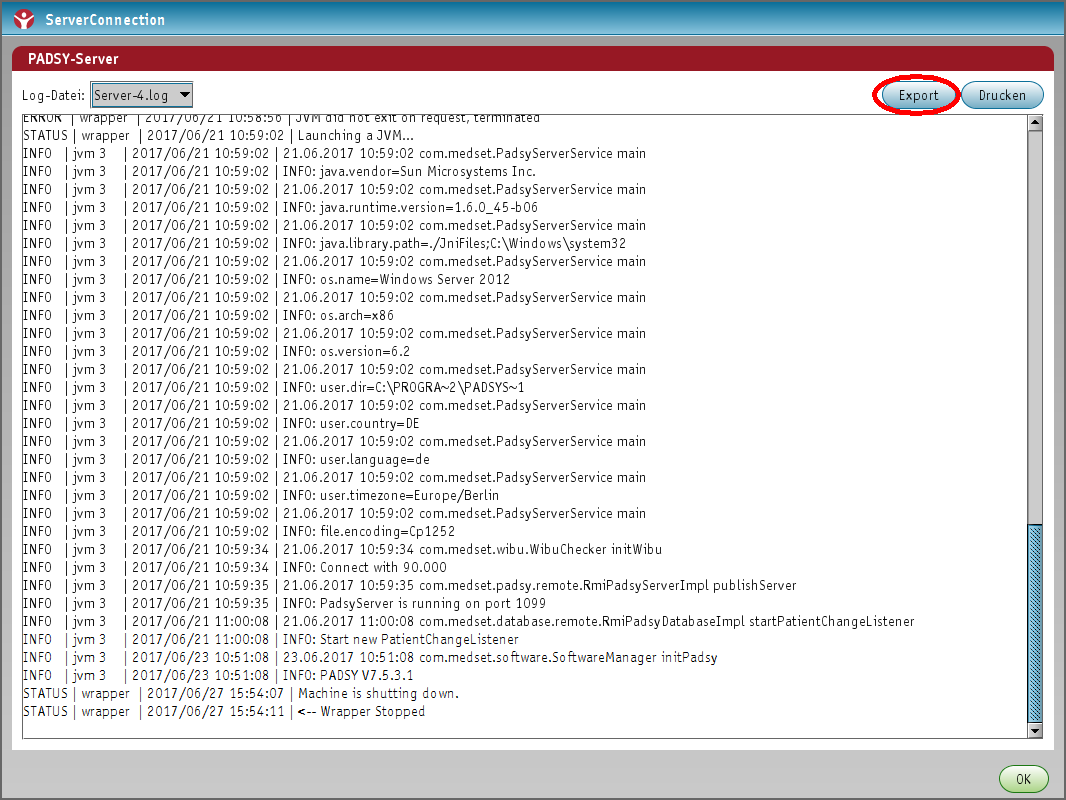This screenshot has width=1066, height=800.
Task: Click the Drucken button to print log
Action: pos(1002,95)
